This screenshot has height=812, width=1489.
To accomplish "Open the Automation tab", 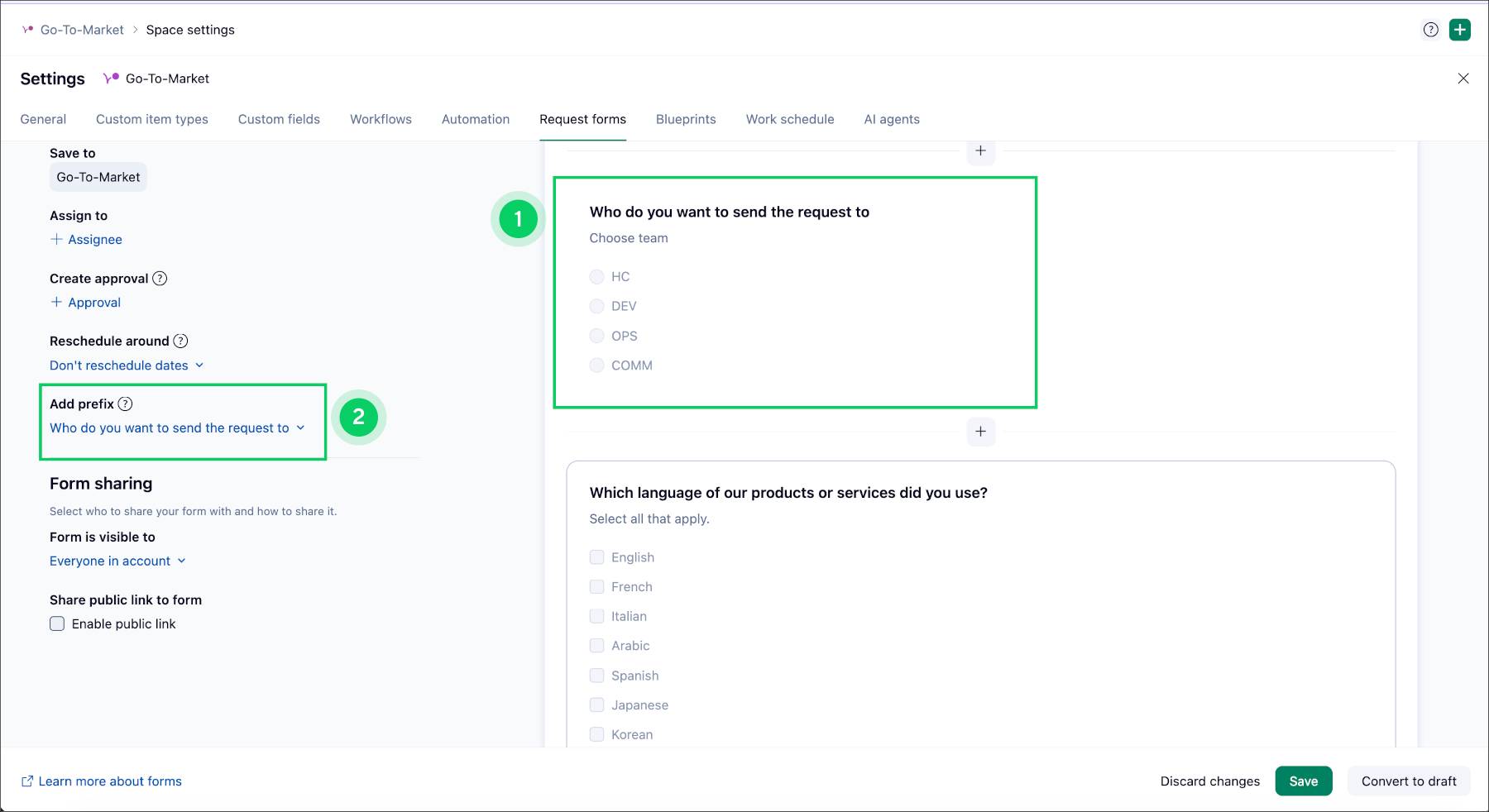I will pyautogui.click(x=476, y=119).
